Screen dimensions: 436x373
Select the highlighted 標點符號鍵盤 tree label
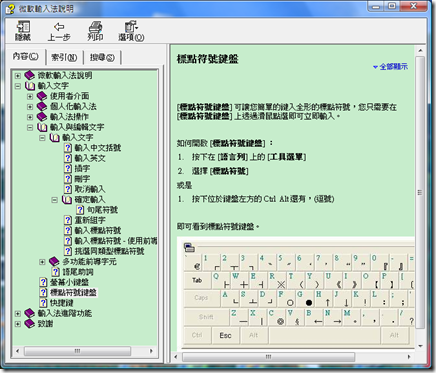(73, 292)
